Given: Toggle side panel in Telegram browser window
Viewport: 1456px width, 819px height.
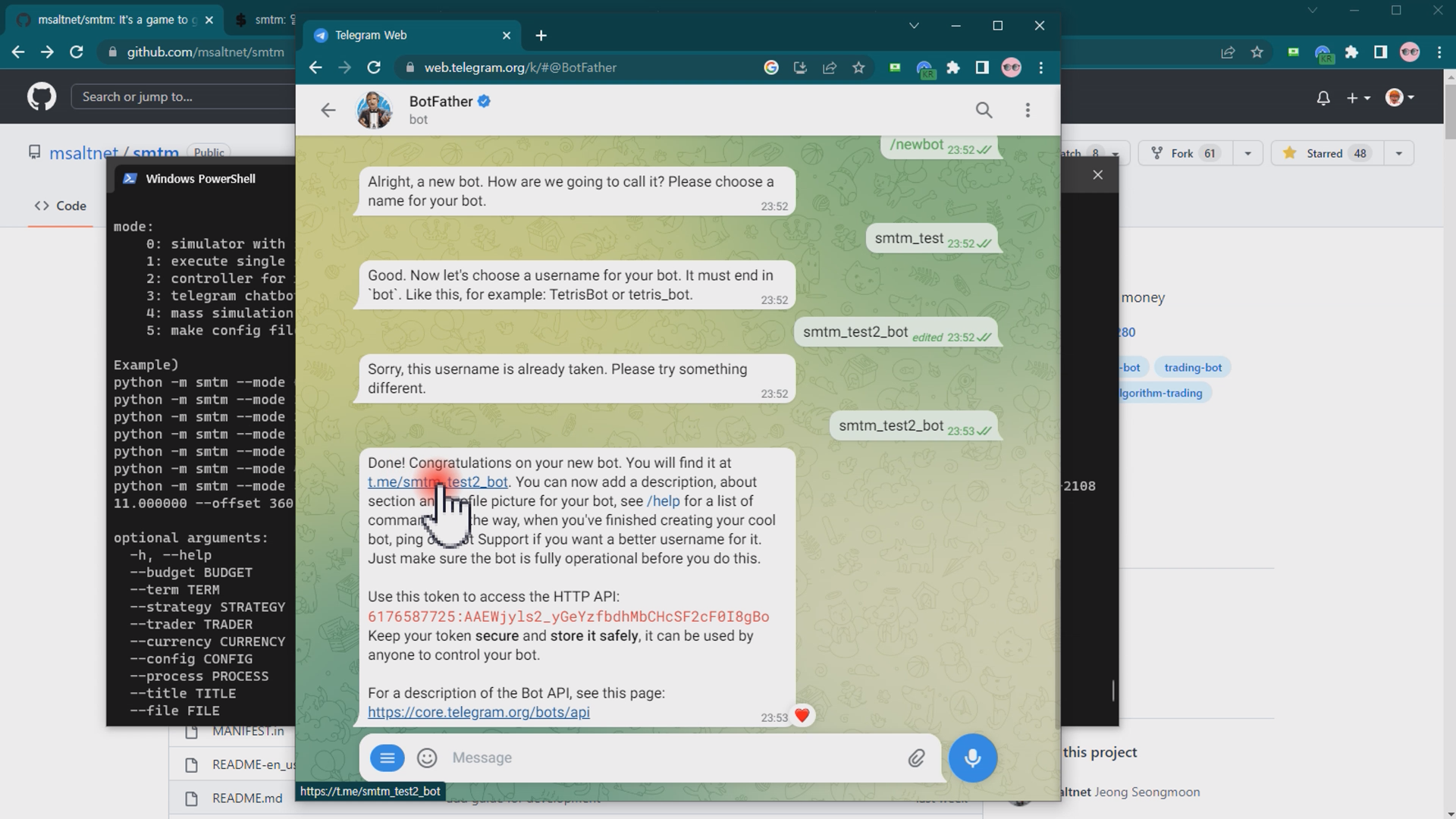Looking at the screenshot, I should [x=982, y=67].
